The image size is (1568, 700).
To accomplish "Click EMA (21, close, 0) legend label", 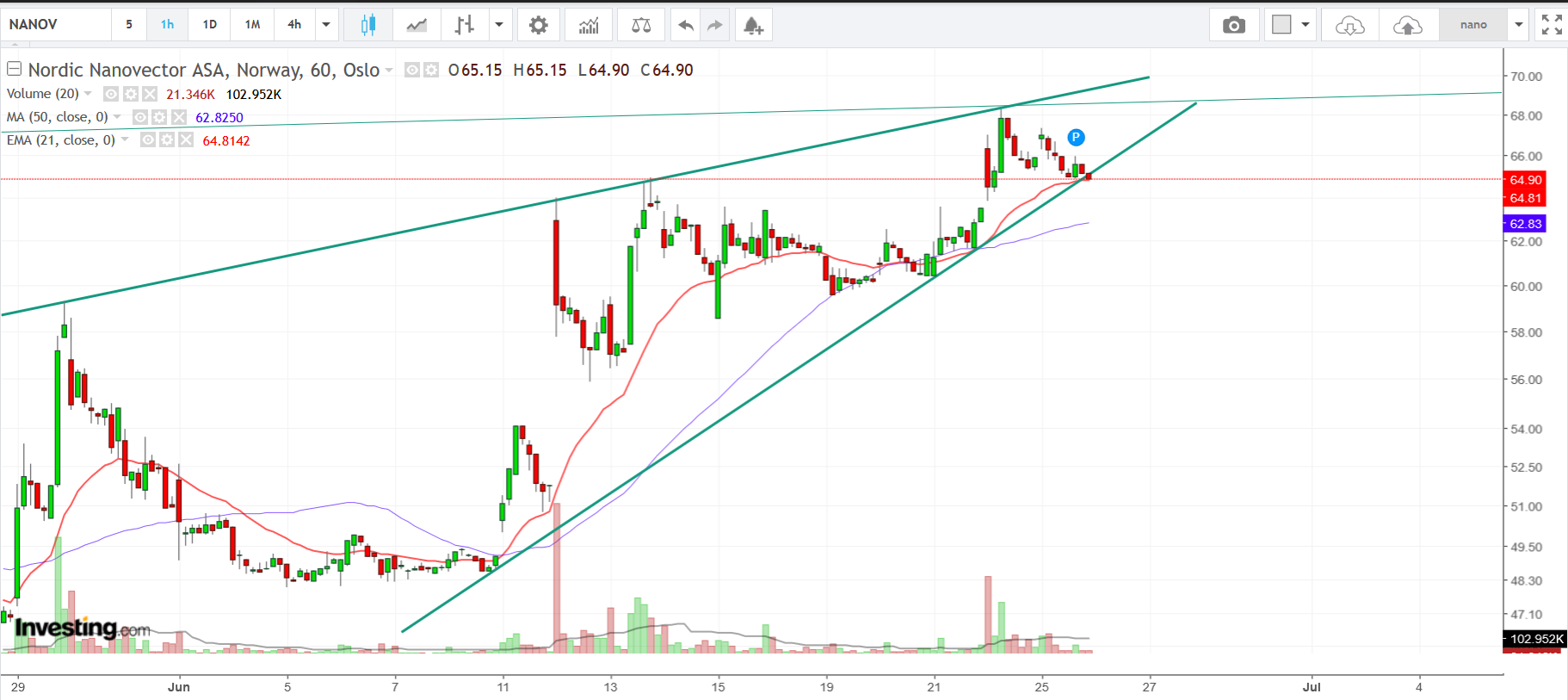I will [61, 139].
